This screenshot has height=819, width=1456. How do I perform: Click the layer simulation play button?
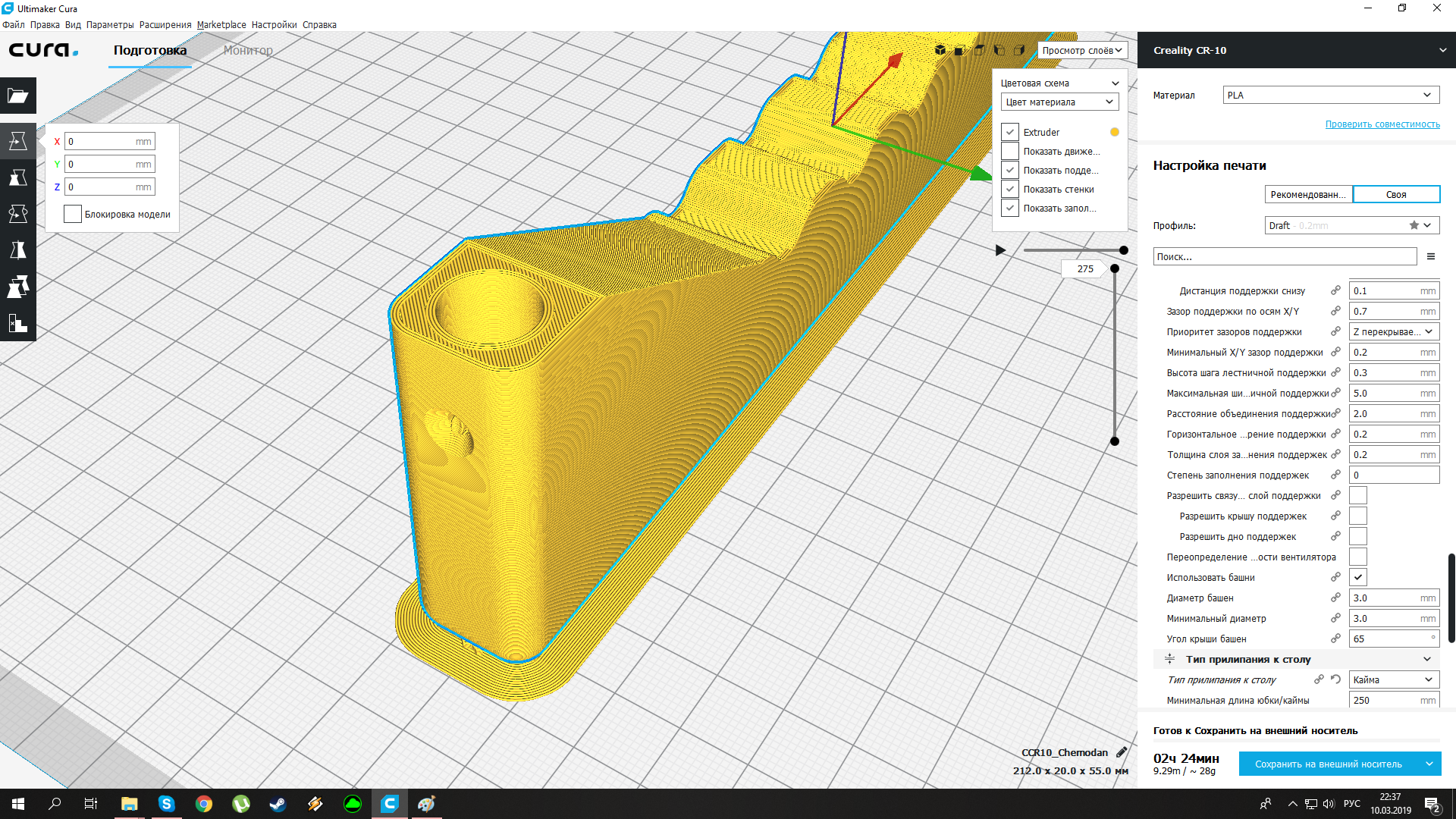pyautogui.click(x=1000, y=250)
